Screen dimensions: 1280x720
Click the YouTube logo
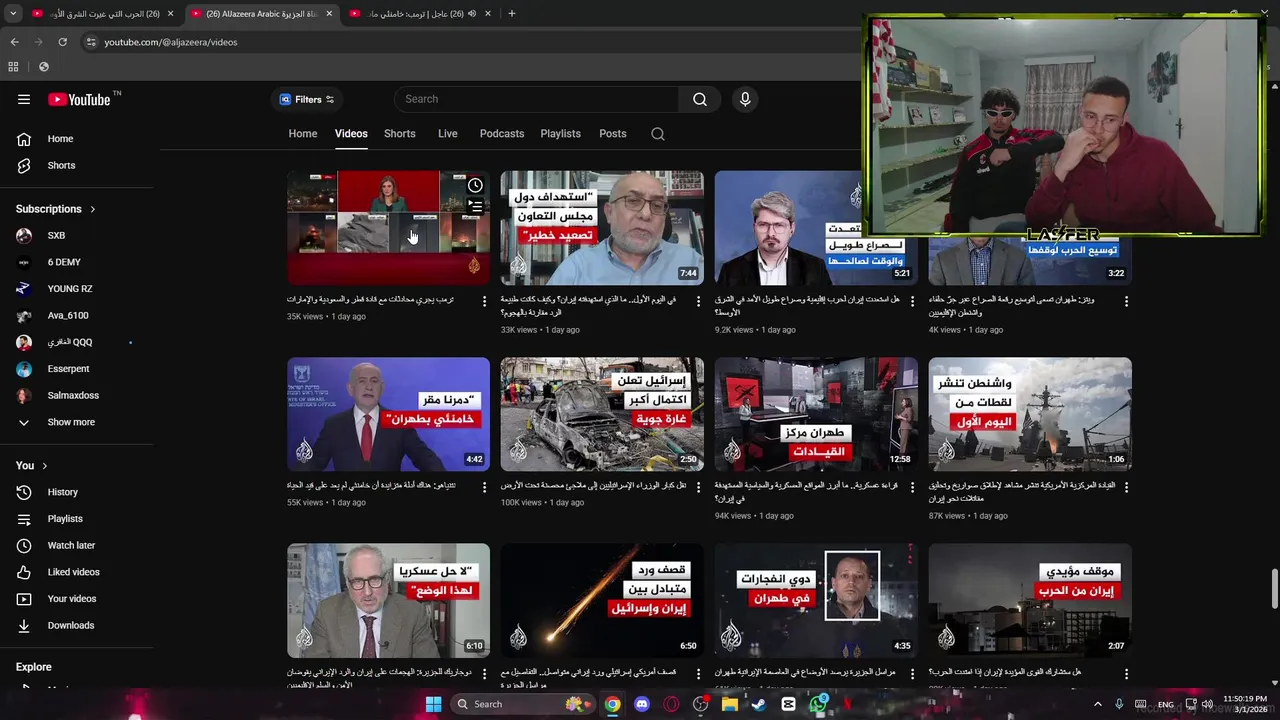pyautogui.click(x=79, y=99)
